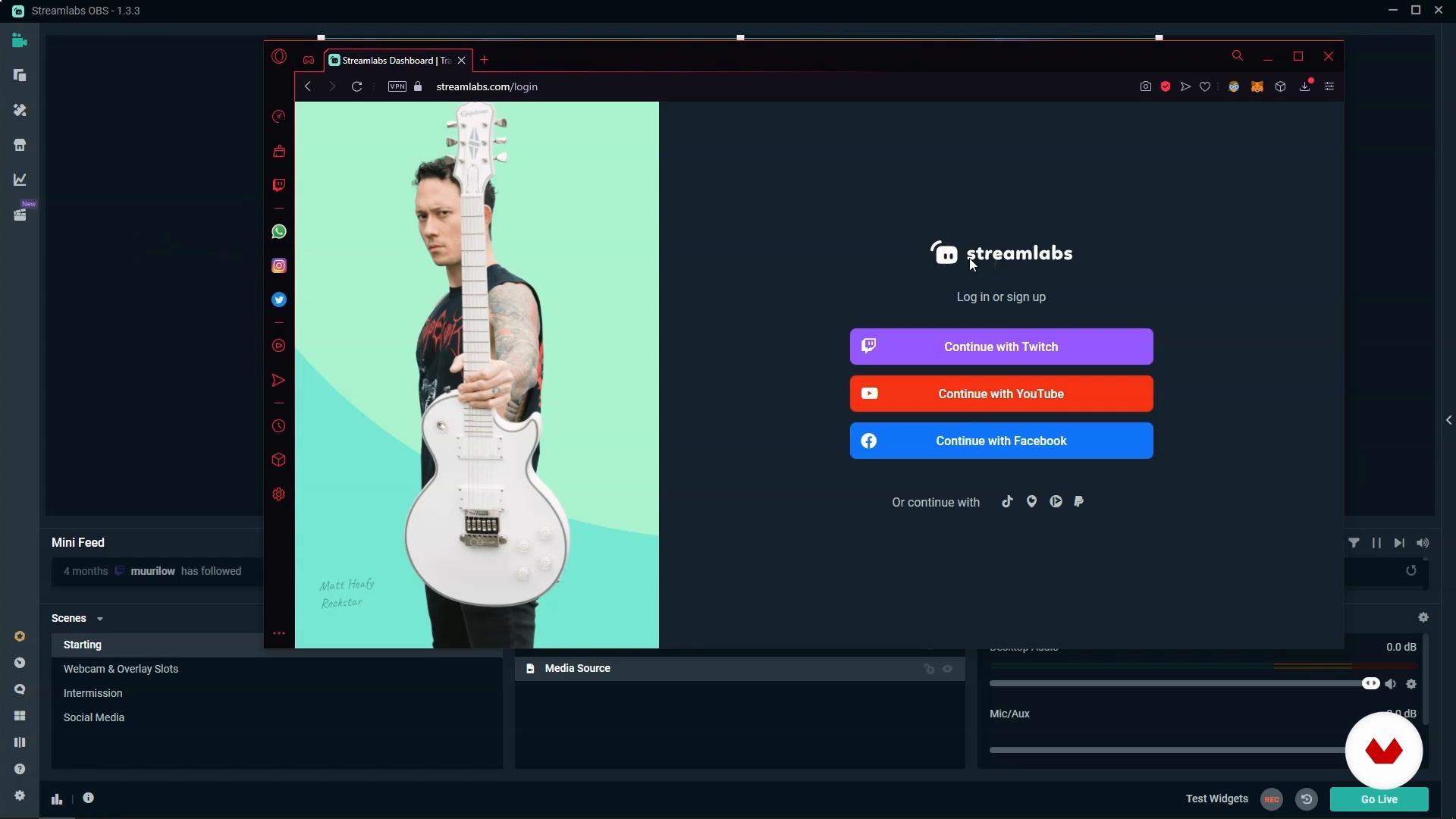Open Opera easy setup menu
Screen dimensions: 1456x819
tap(1329, 86)
